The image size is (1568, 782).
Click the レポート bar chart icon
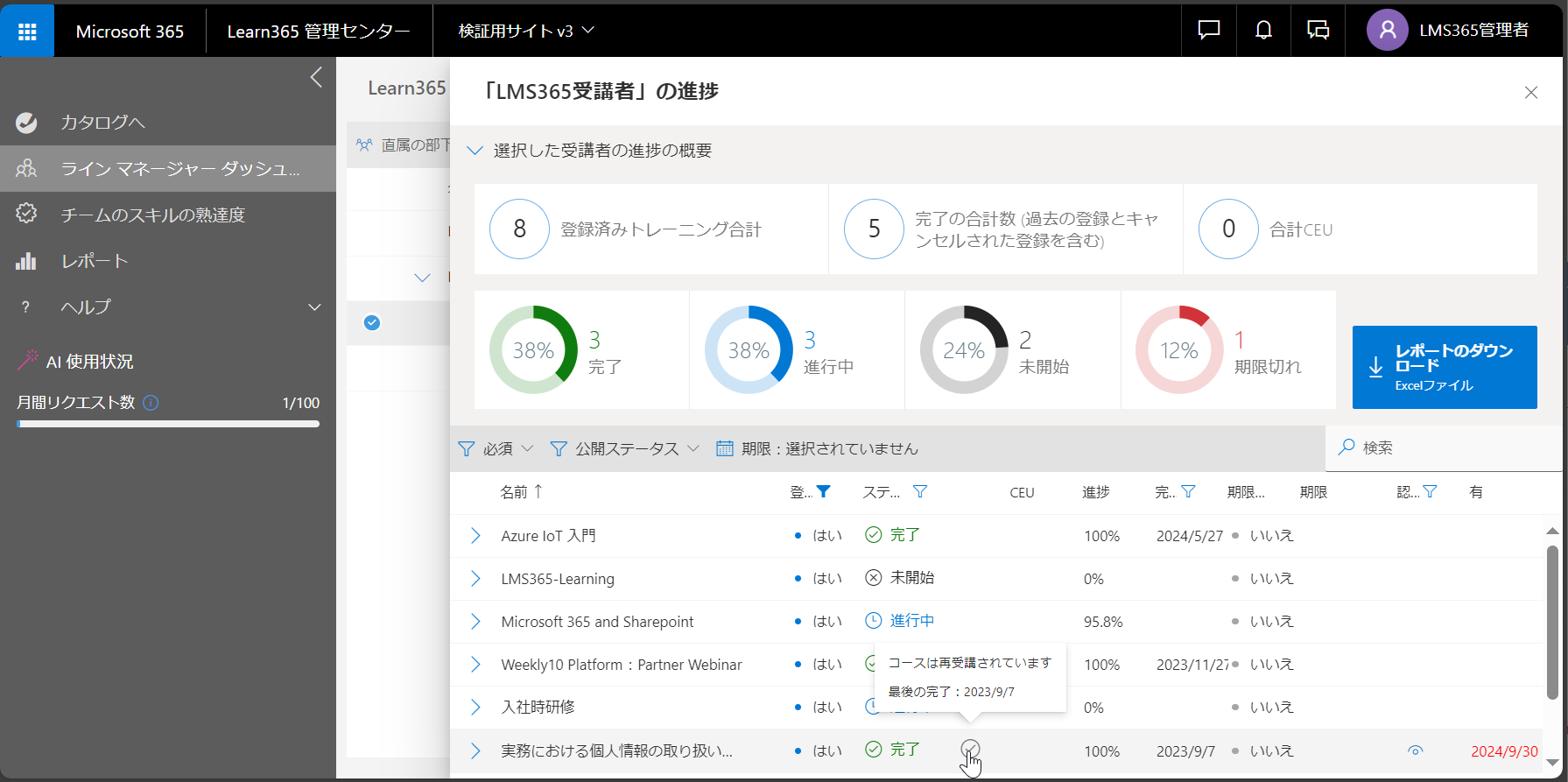(26, 260)
